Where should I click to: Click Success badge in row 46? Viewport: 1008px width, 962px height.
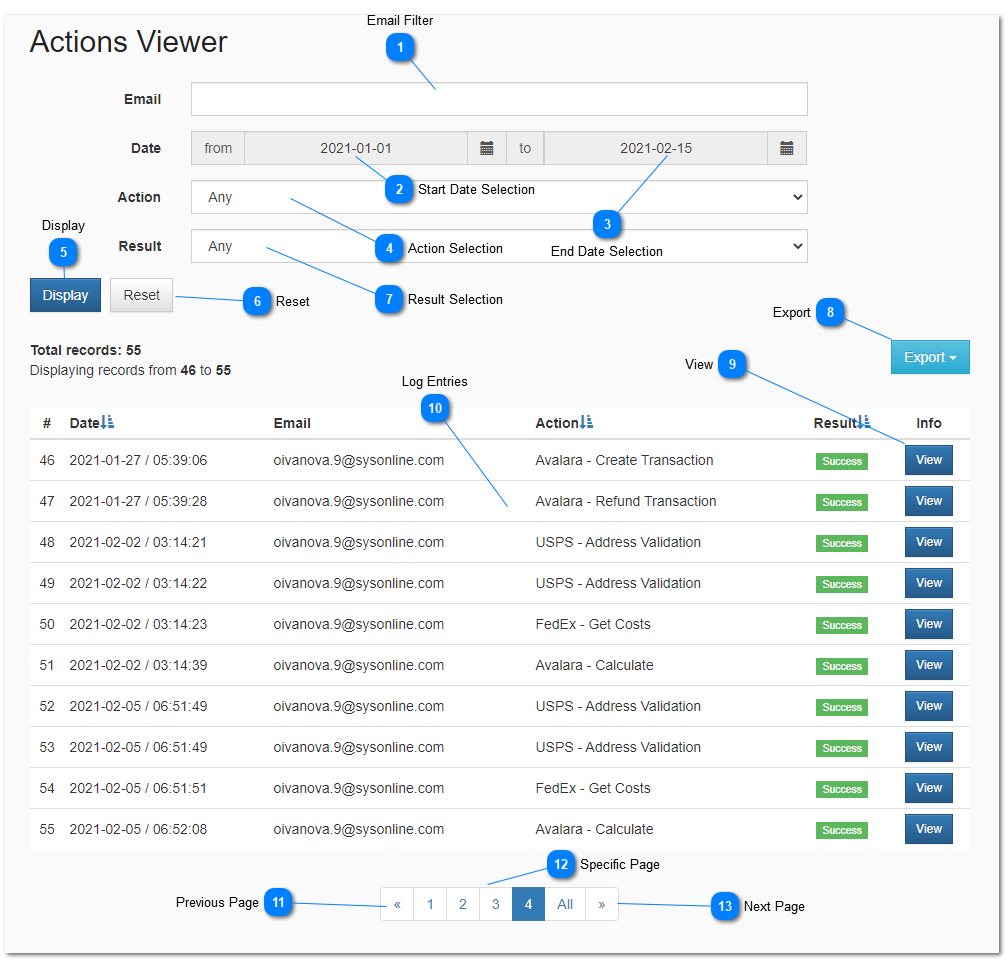pyautogui.click(x=842, y=462)
